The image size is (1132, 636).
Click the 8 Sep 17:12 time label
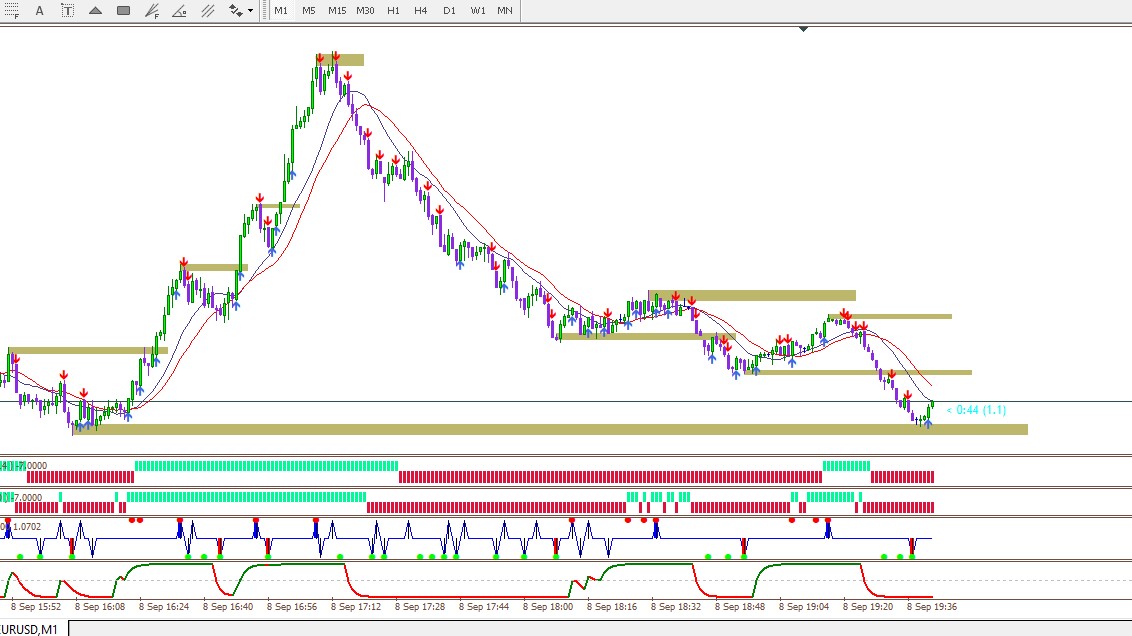[356, 606]
